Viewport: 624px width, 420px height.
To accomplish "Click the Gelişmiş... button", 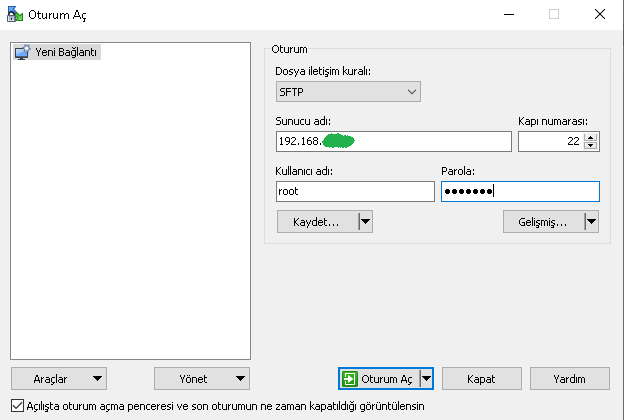I will pyautogui.click(x=544, y=222).
